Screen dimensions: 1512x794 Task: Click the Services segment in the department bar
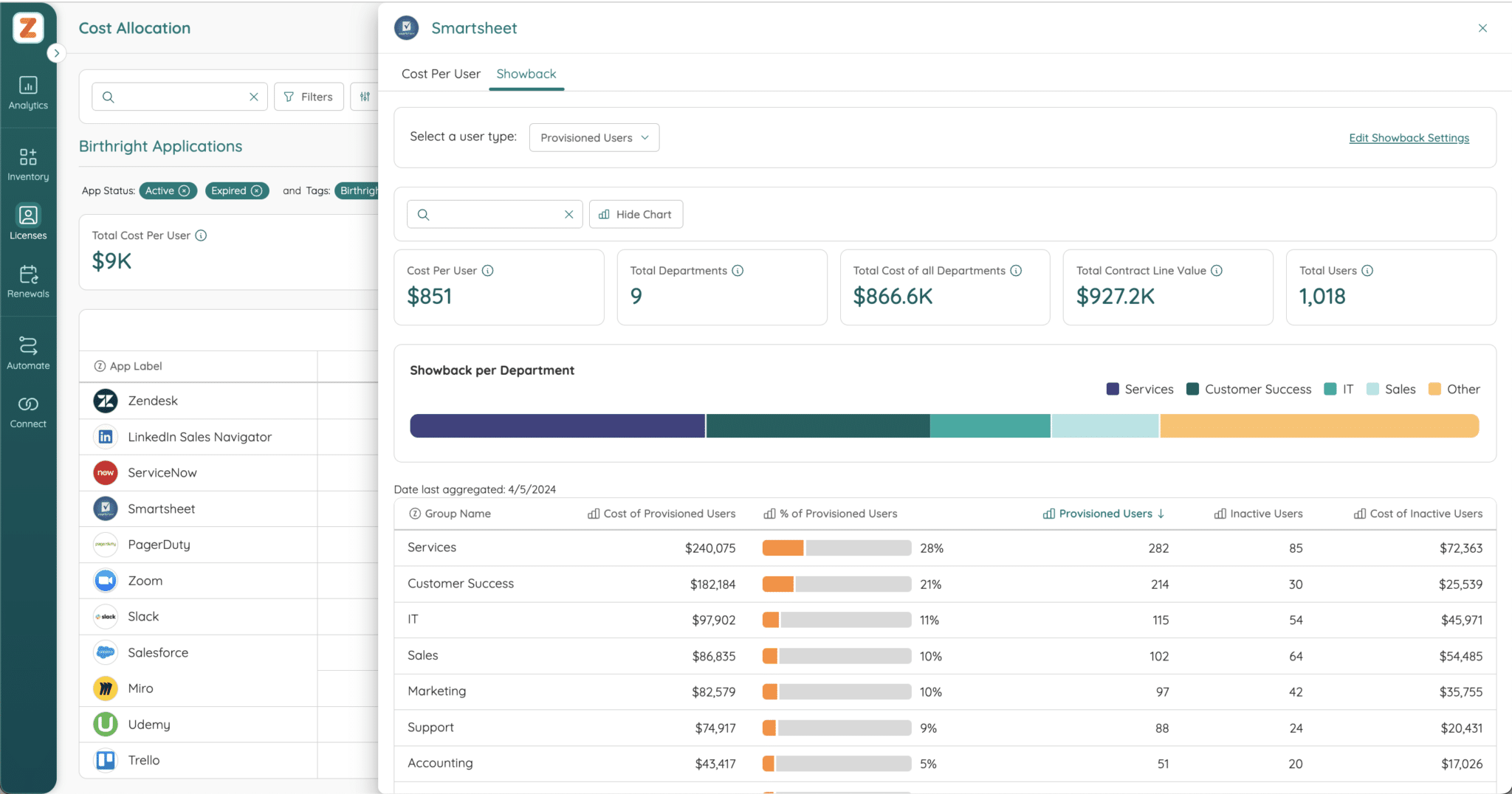pyautogui.click(x=557, y=426)
